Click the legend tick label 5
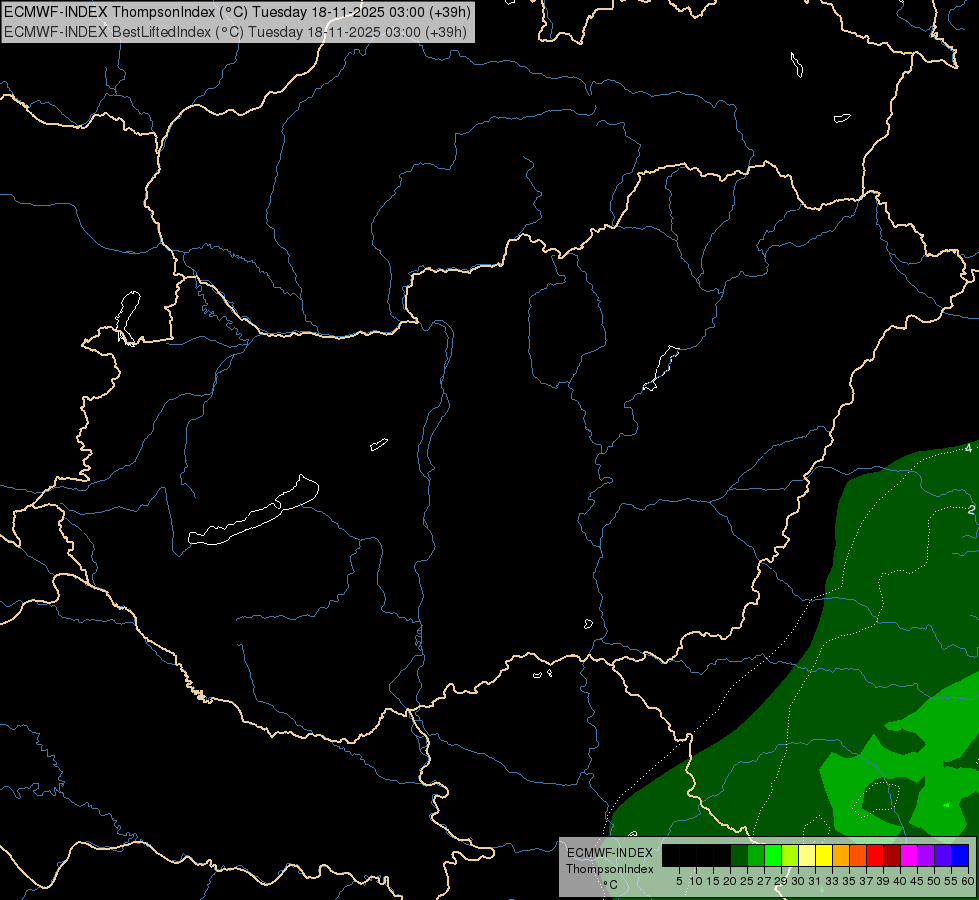 click(679, 881)
